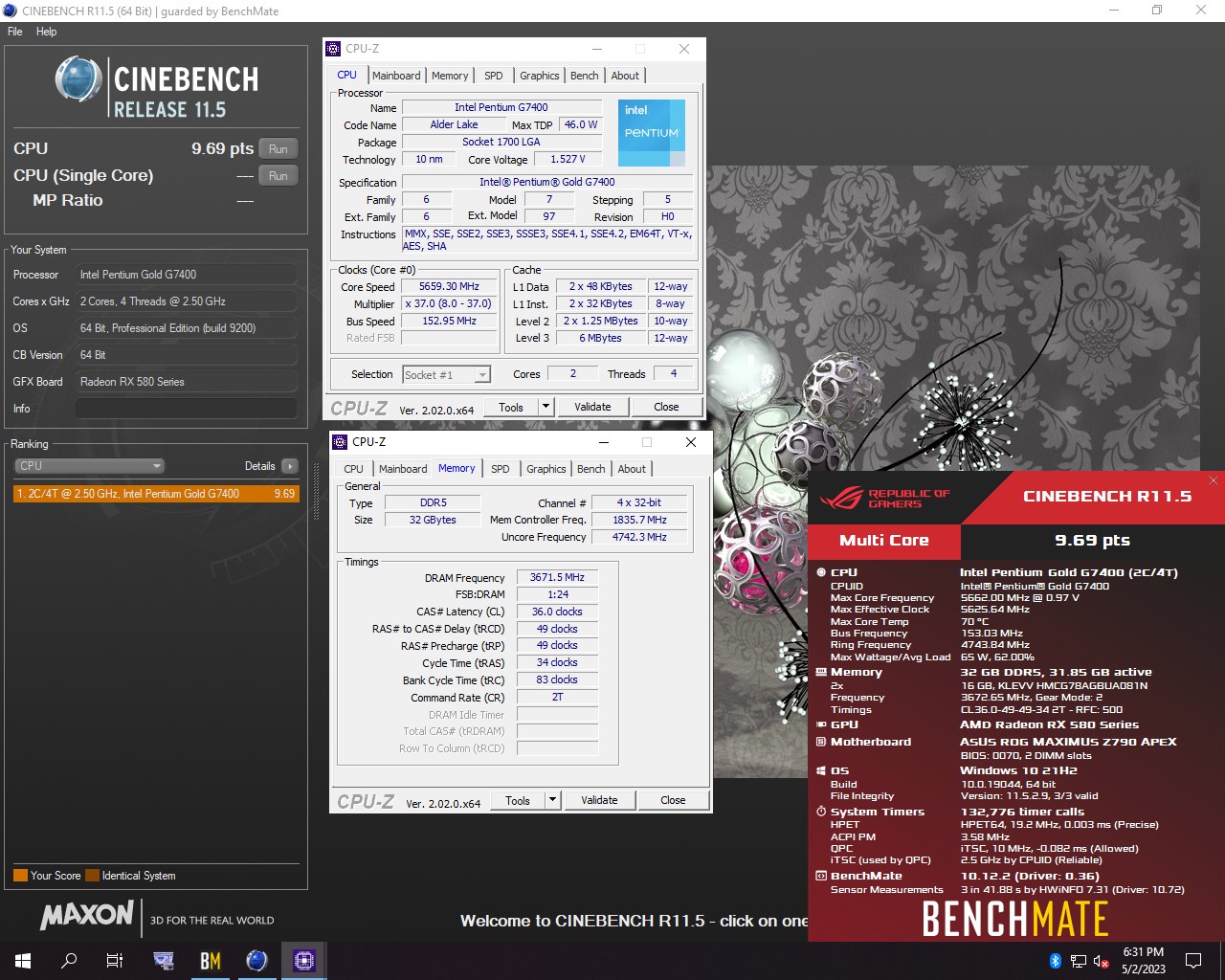This screenshot has width=1225, height=980.
Task: Click Tools button in upper CPU-Z
Action: coord(511,407)
